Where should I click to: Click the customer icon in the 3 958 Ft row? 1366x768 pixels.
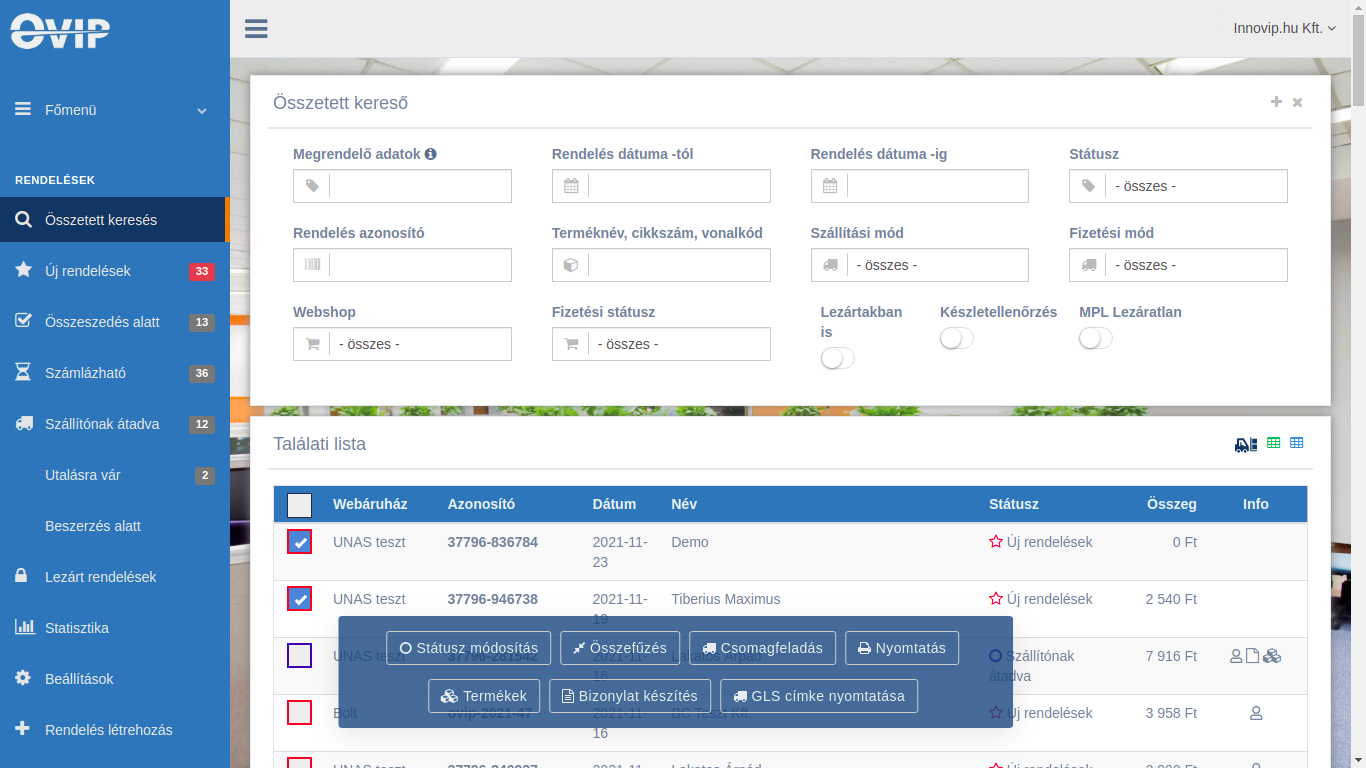click(1256, 713)
